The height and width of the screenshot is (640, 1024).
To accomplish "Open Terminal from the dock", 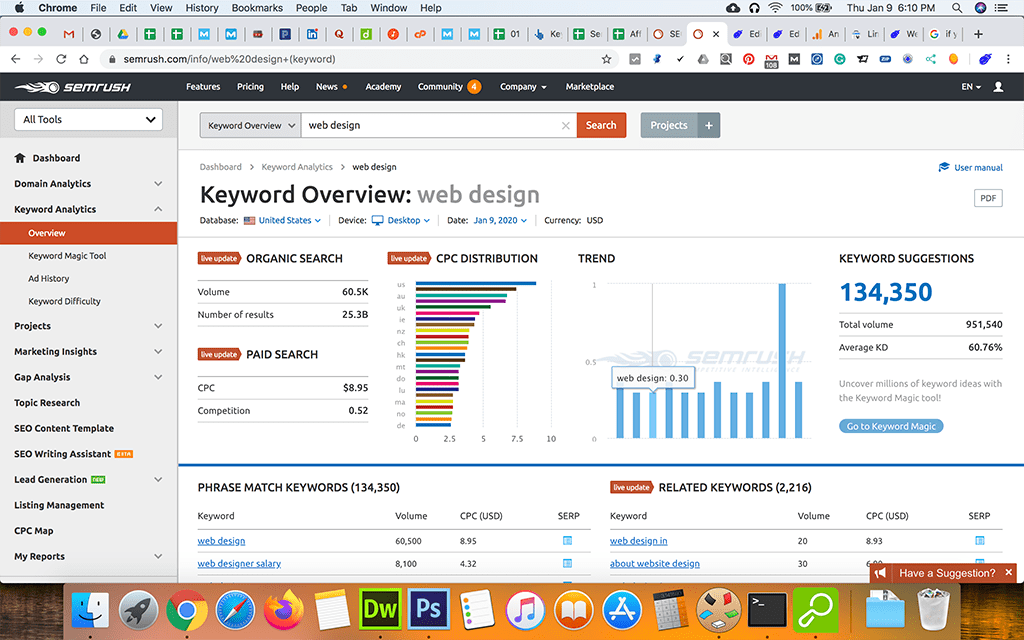I will click(767, 610).
